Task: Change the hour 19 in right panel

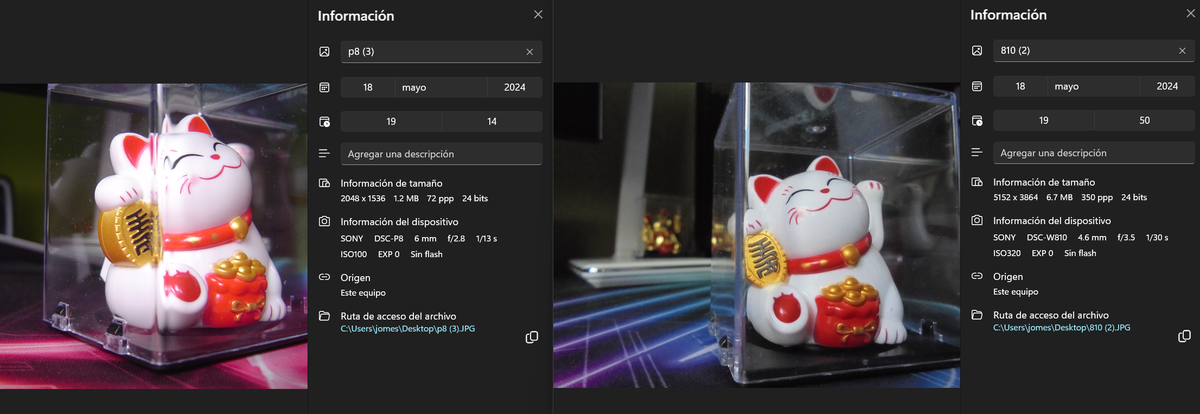Action: [1043, 121]
